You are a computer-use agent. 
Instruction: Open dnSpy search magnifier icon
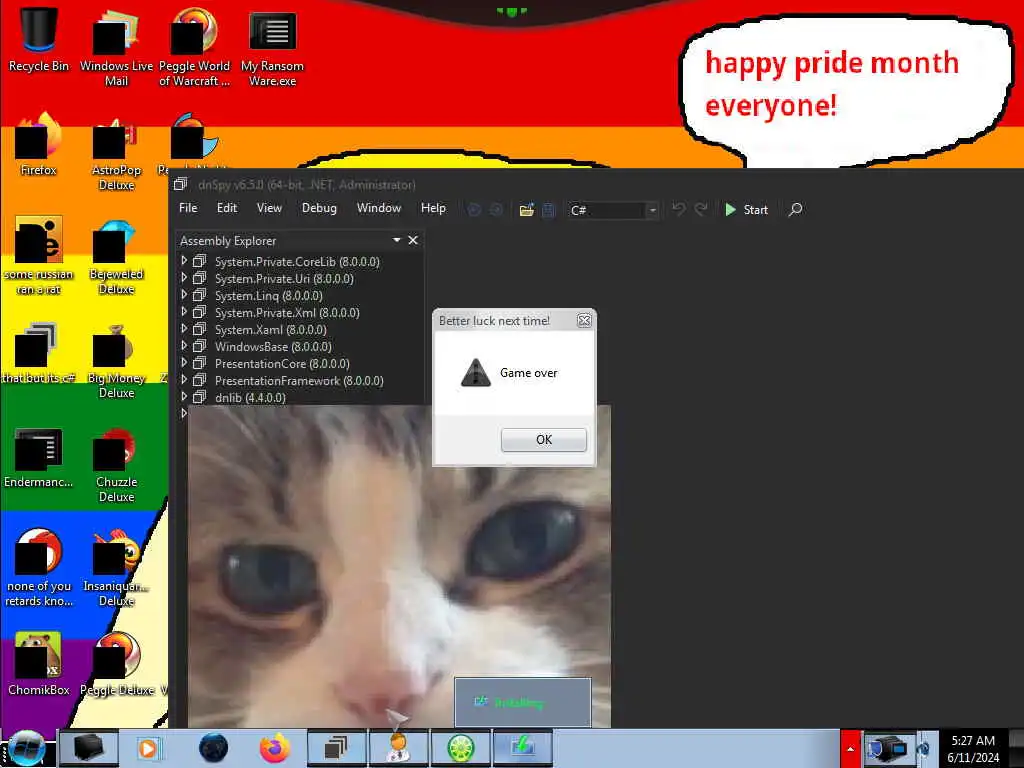(x=795, y=210)
